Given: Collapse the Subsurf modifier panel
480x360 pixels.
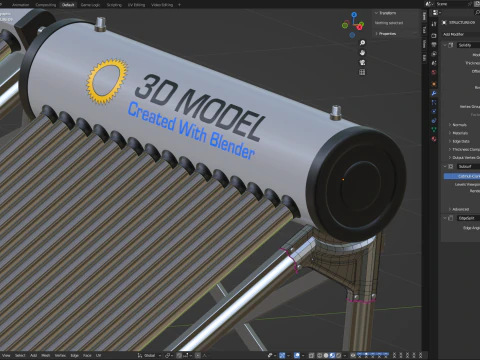Looking at the screenshot, I should point(445,166).
